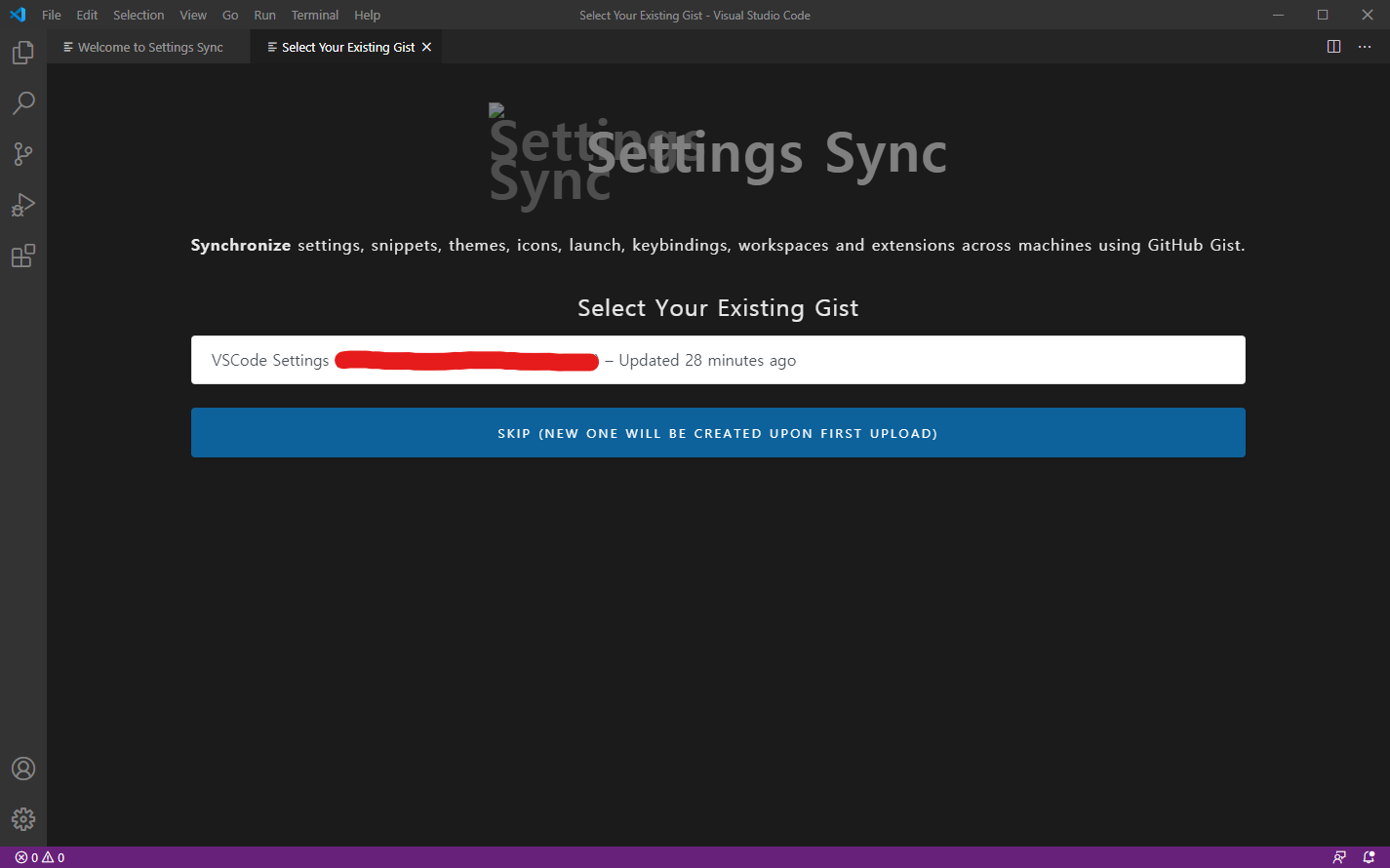Maximize the Visual Studio Code window
The height and width of the screenshot is (868, 1390).
1323,15
